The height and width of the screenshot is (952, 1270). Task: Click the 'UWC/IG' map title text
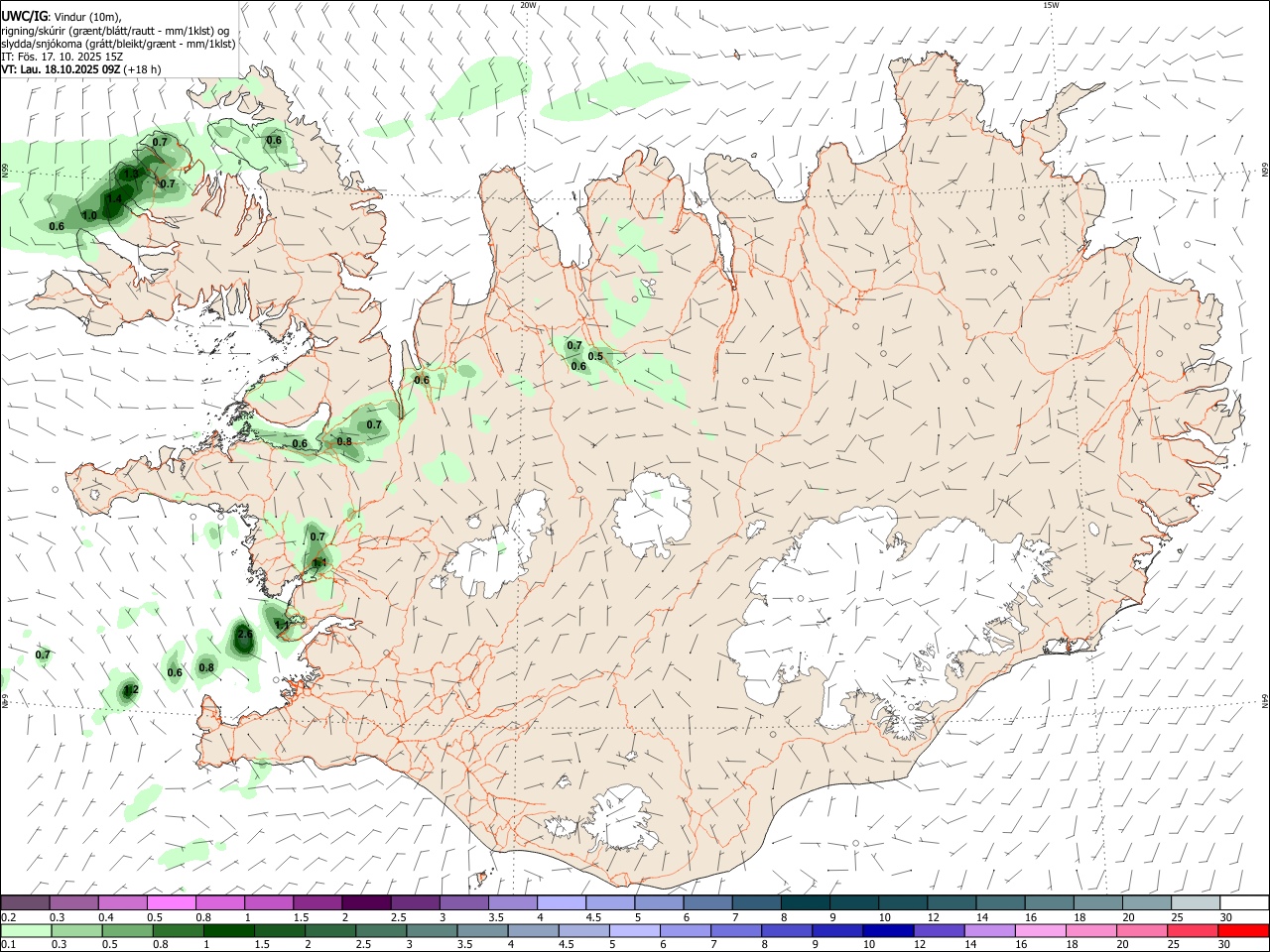pyautogui.click(x=25, y=16)
